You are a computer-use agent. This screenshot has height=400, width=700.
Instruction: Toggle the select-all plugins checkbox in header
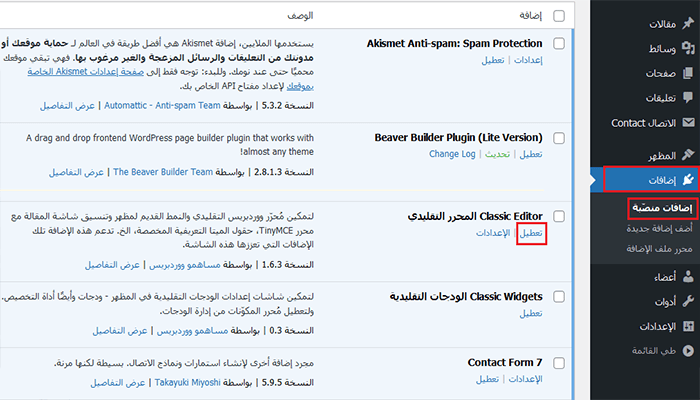558,16
